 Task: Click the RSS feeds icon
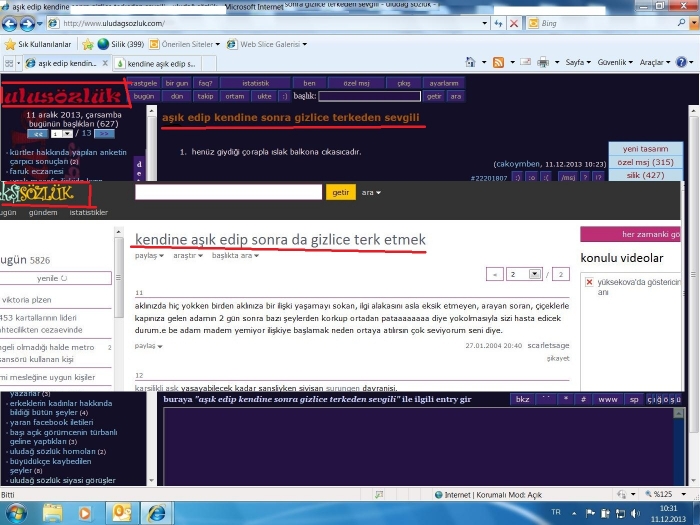pos(498,62)
